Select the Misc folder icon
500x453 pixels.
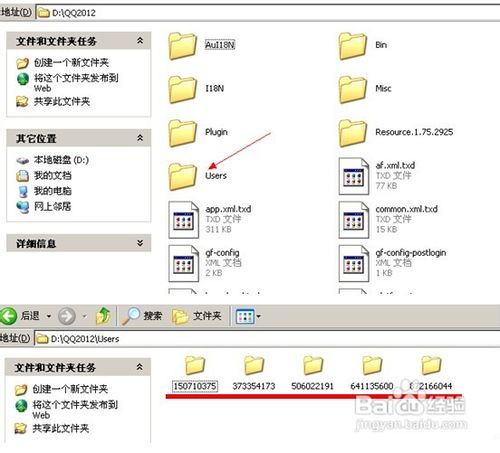353,89
